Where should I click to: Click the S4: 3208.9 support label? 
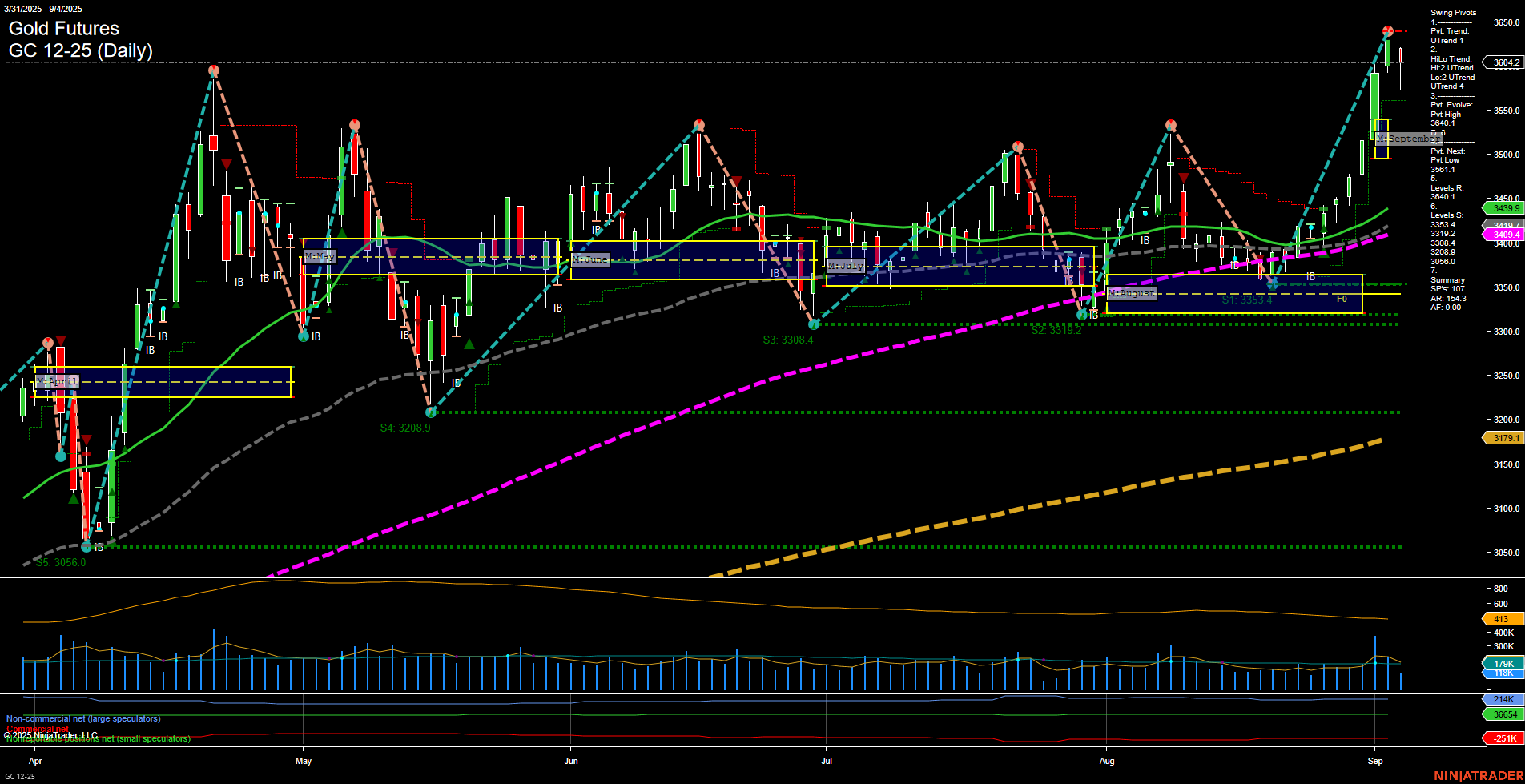[x=405, y=428]
